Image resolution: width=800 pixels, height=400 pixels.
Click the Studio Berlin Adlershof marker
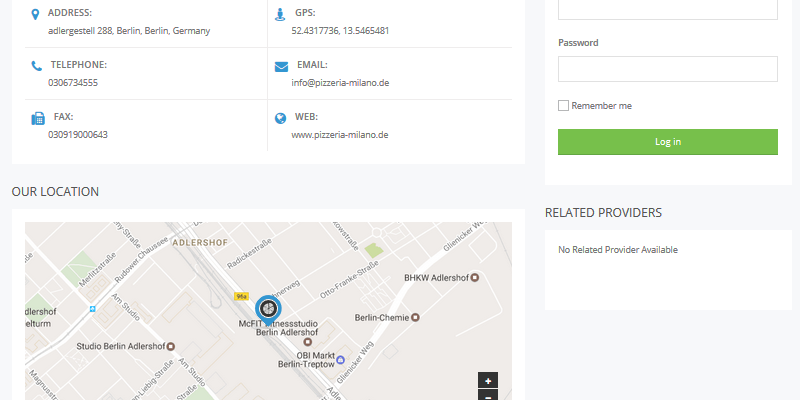point(171,347)
